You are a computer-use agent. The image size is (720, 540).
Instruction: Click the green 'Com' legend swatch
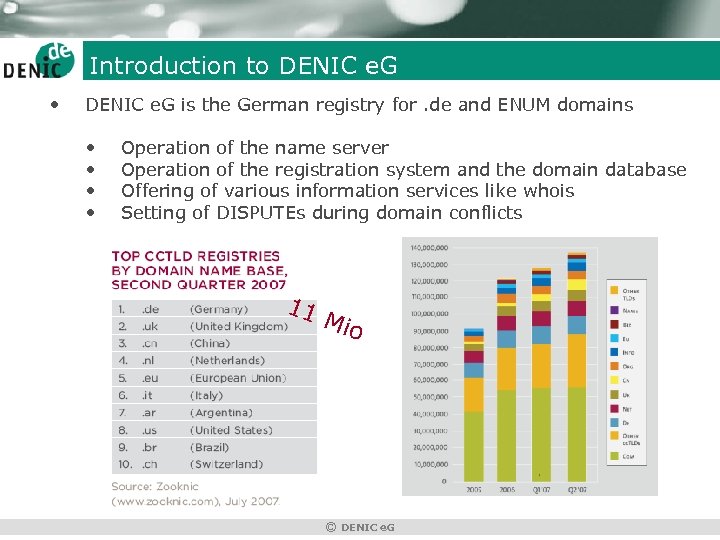coord(614,456)
